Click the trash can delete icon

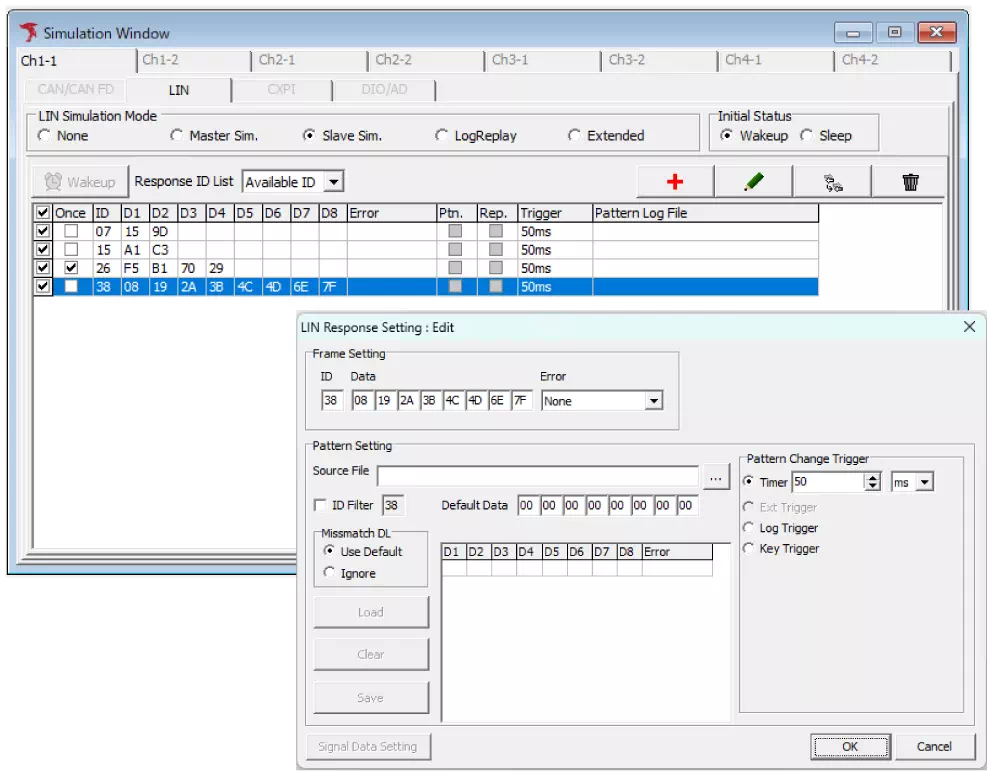(x=910, y=182)
